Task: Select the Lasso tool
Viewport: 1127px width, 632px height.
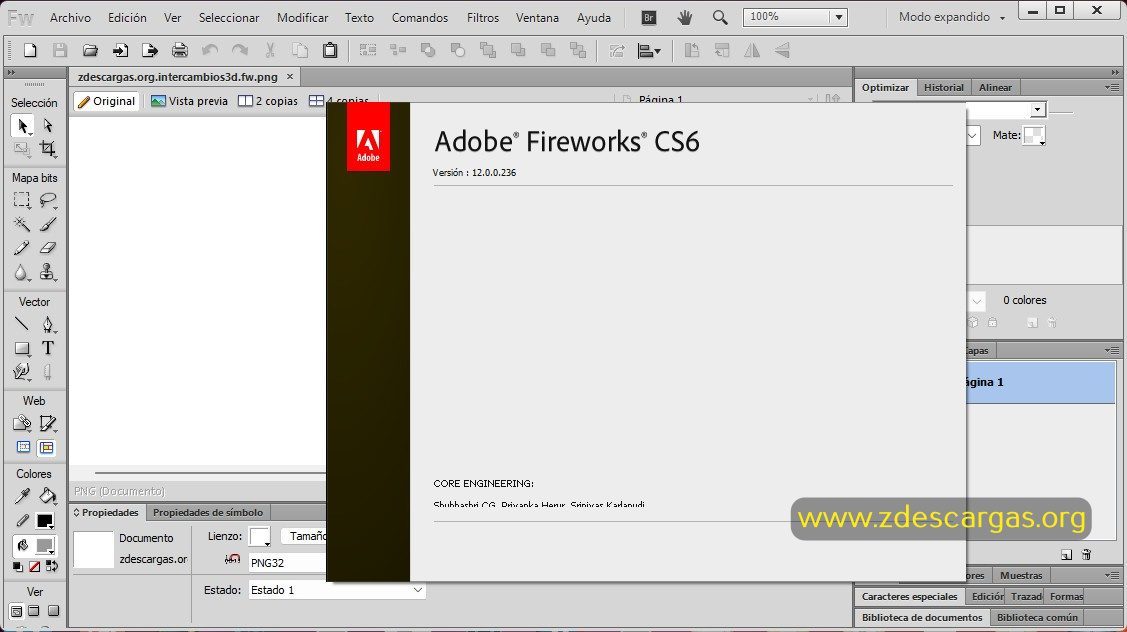Action: (48, 200)
